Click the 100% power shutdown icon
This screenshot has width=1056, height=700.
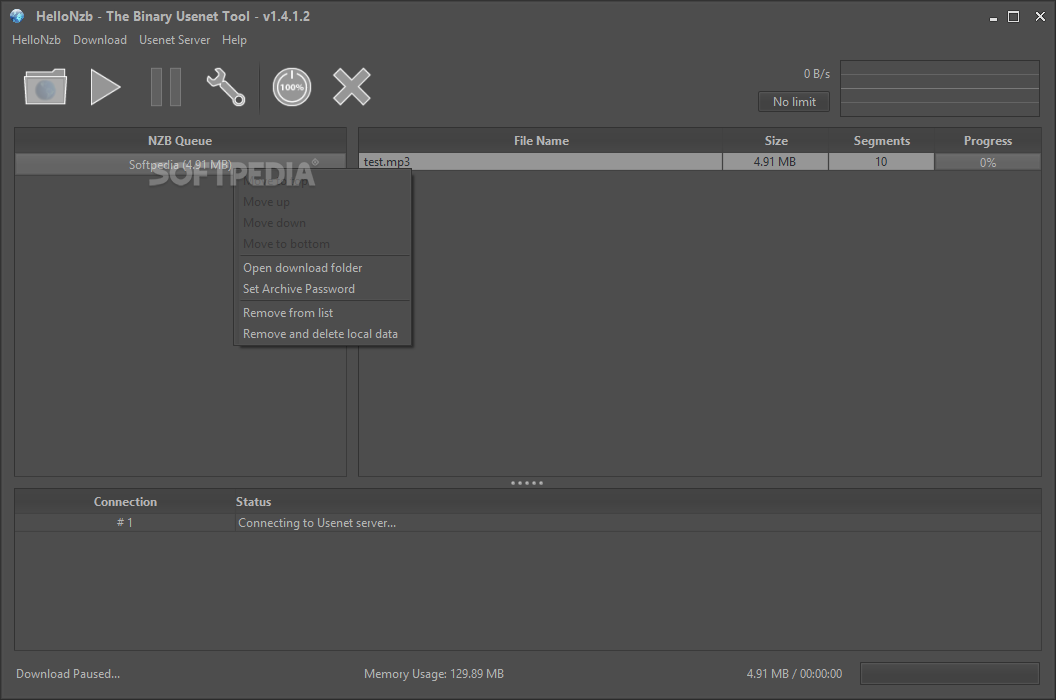292,87
